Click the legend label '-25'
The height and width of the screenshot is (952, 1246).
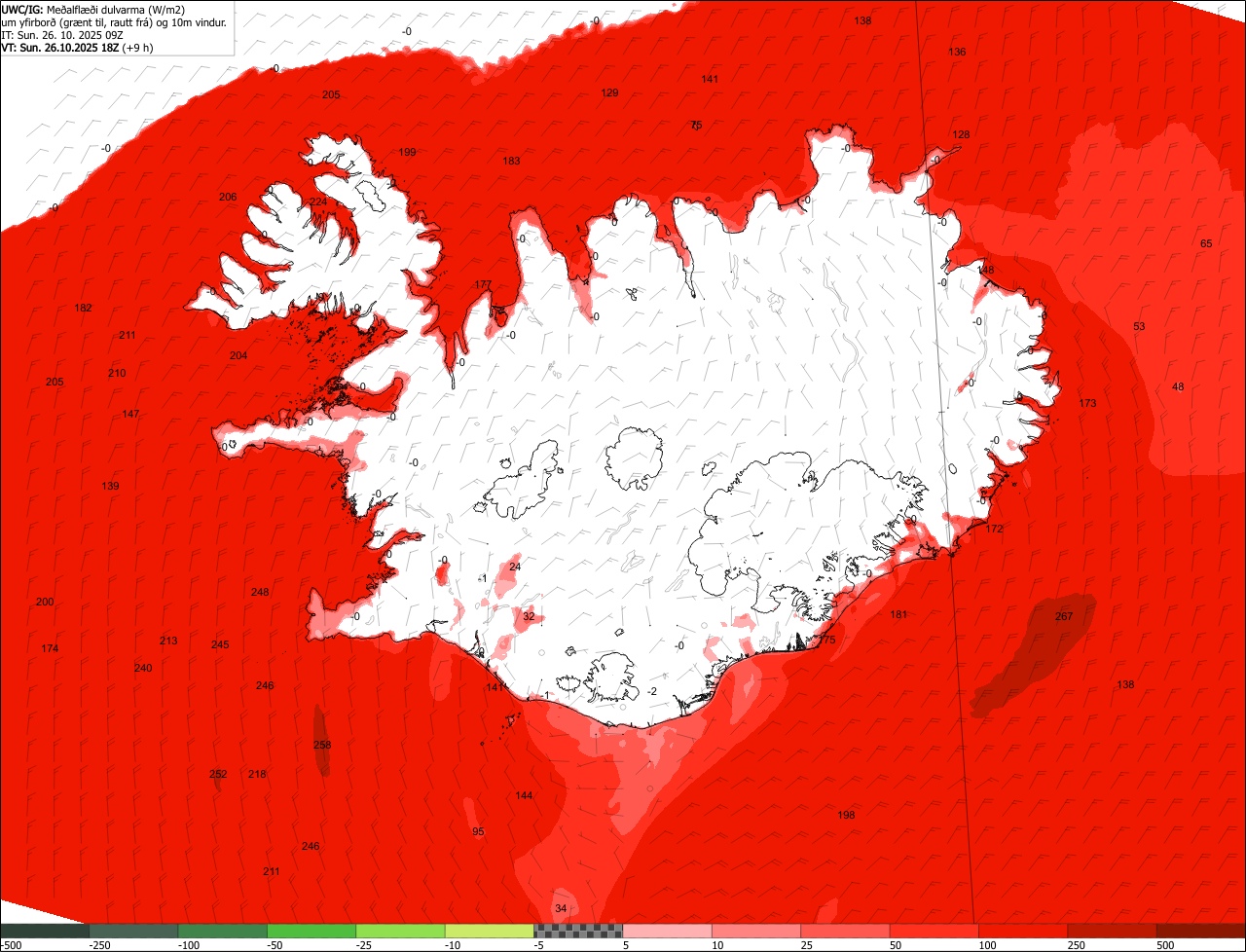click(x=365, y=945)
